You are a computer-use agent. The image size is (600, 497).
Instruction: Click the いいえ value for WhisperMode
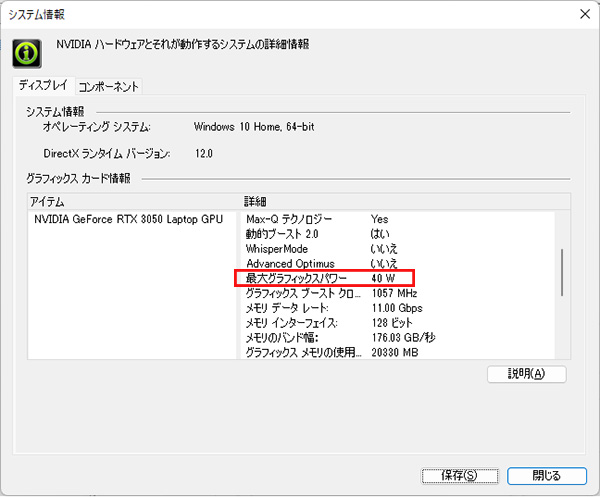coord(384,249)
